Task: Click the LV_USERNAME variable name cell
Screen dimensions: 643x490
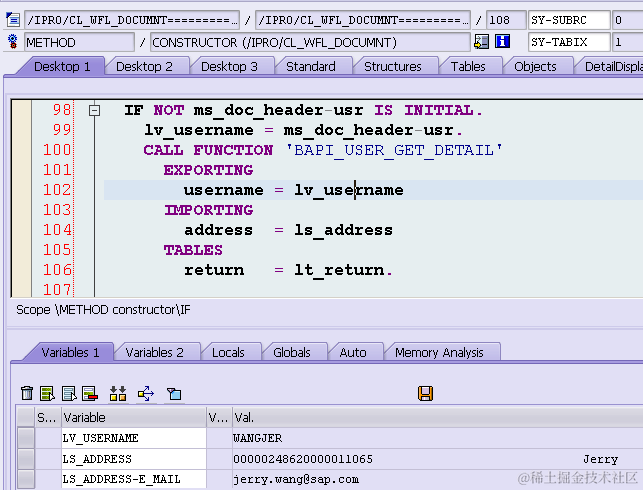Action: tap(134, 438)
